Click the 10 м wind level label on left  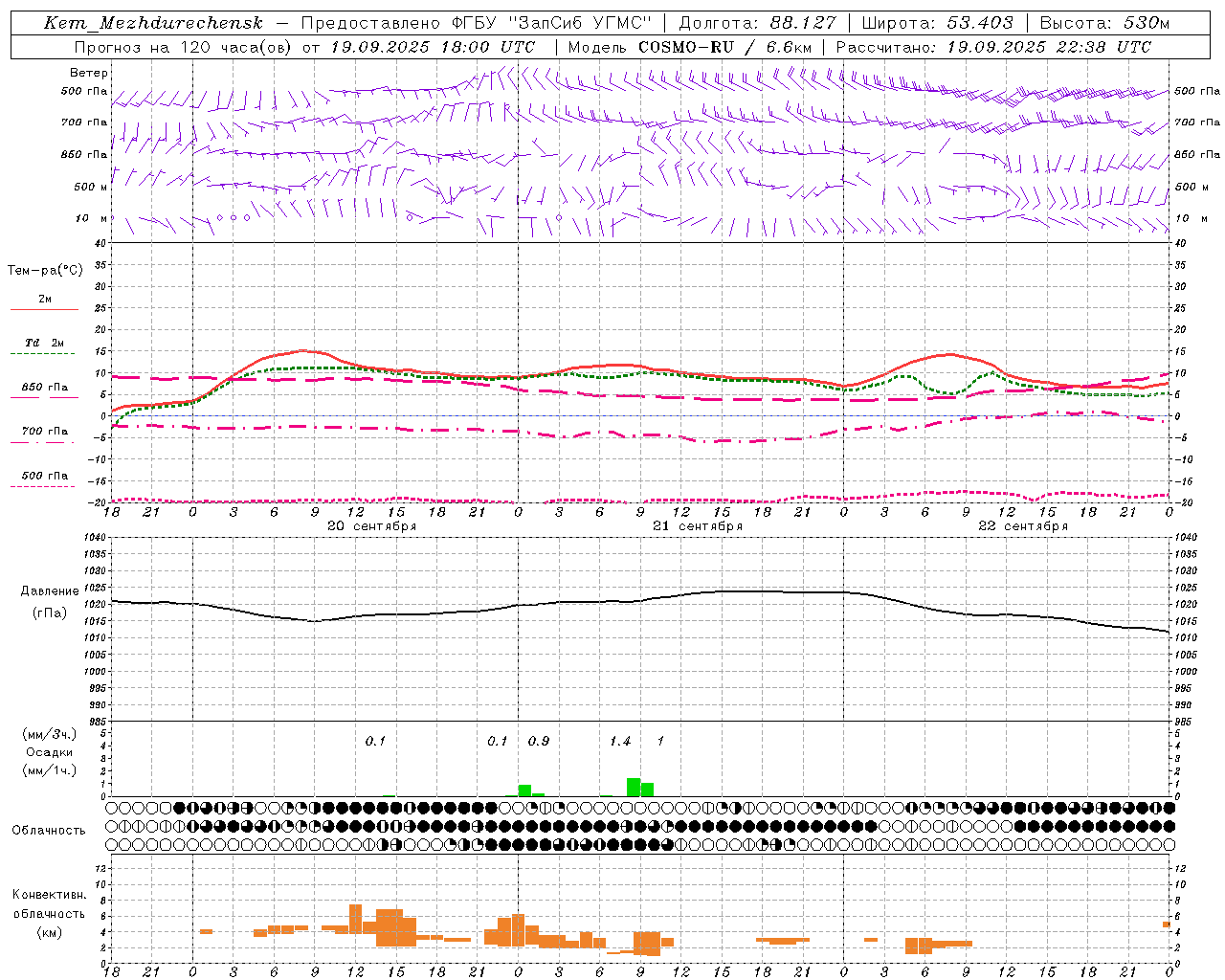tap(92, 218)
